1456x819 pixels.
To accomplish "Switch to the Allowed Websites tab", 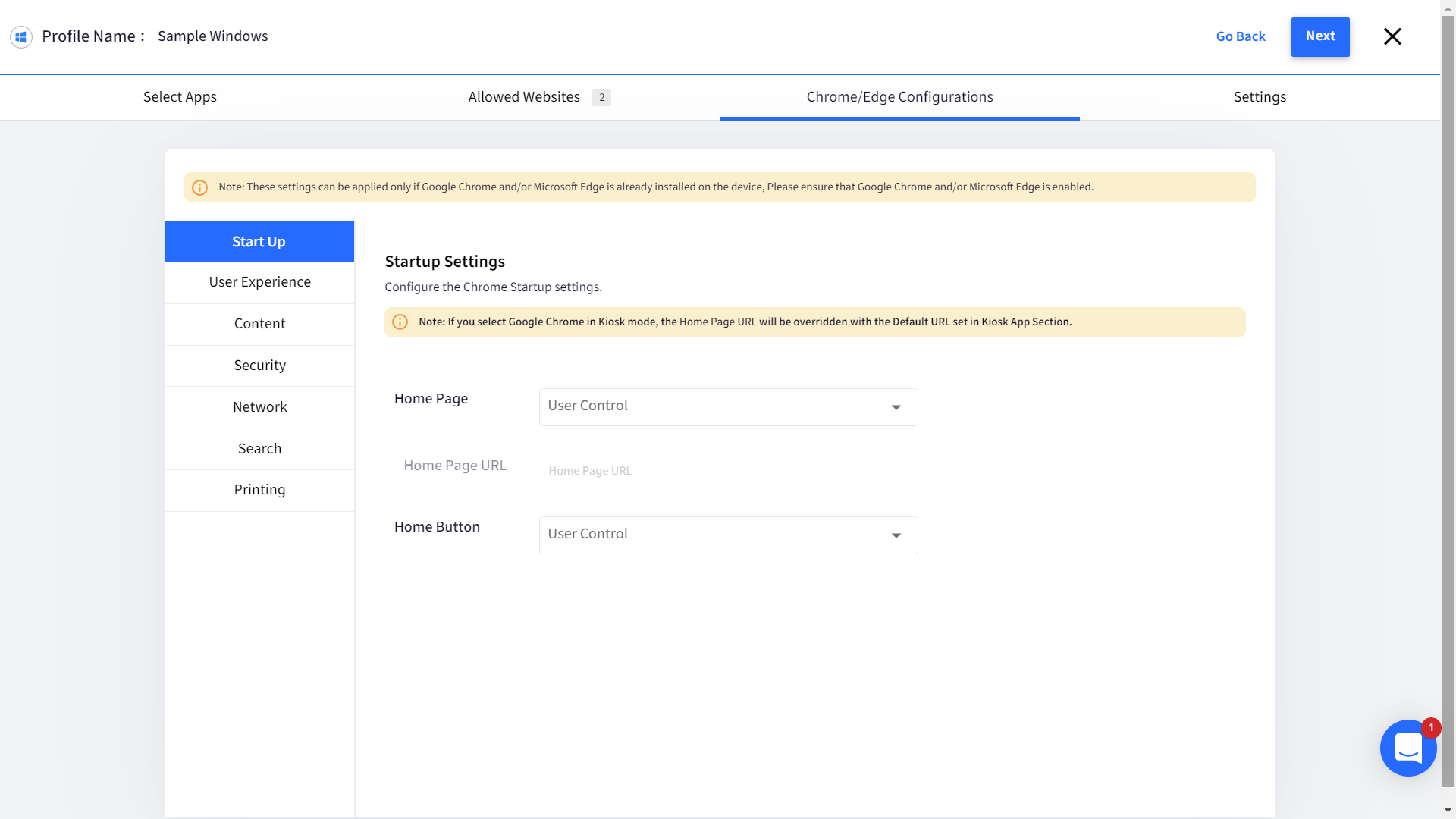I will [523, 96].
